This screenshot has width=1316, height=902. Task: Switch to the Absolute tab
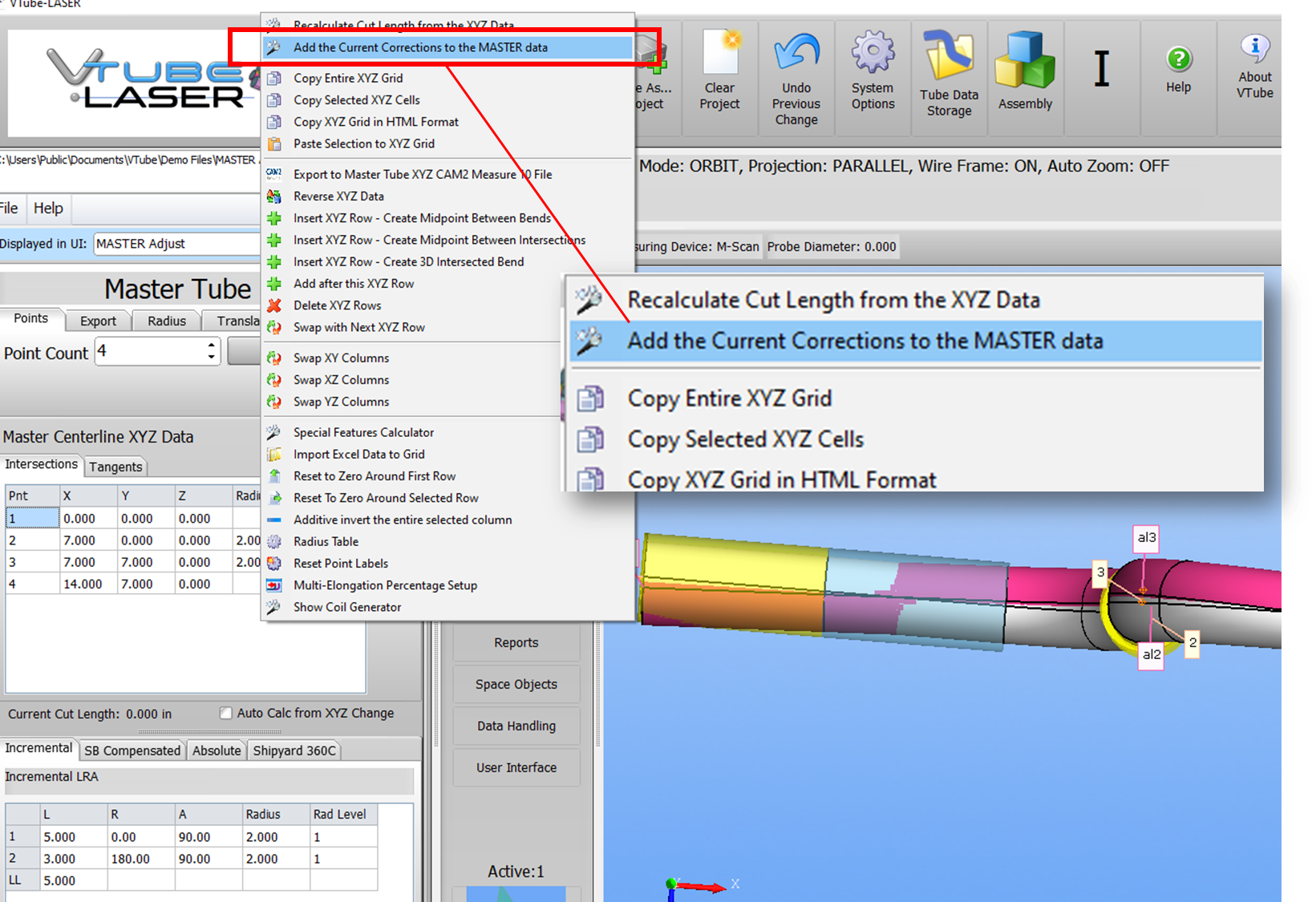tap(217, 750)
